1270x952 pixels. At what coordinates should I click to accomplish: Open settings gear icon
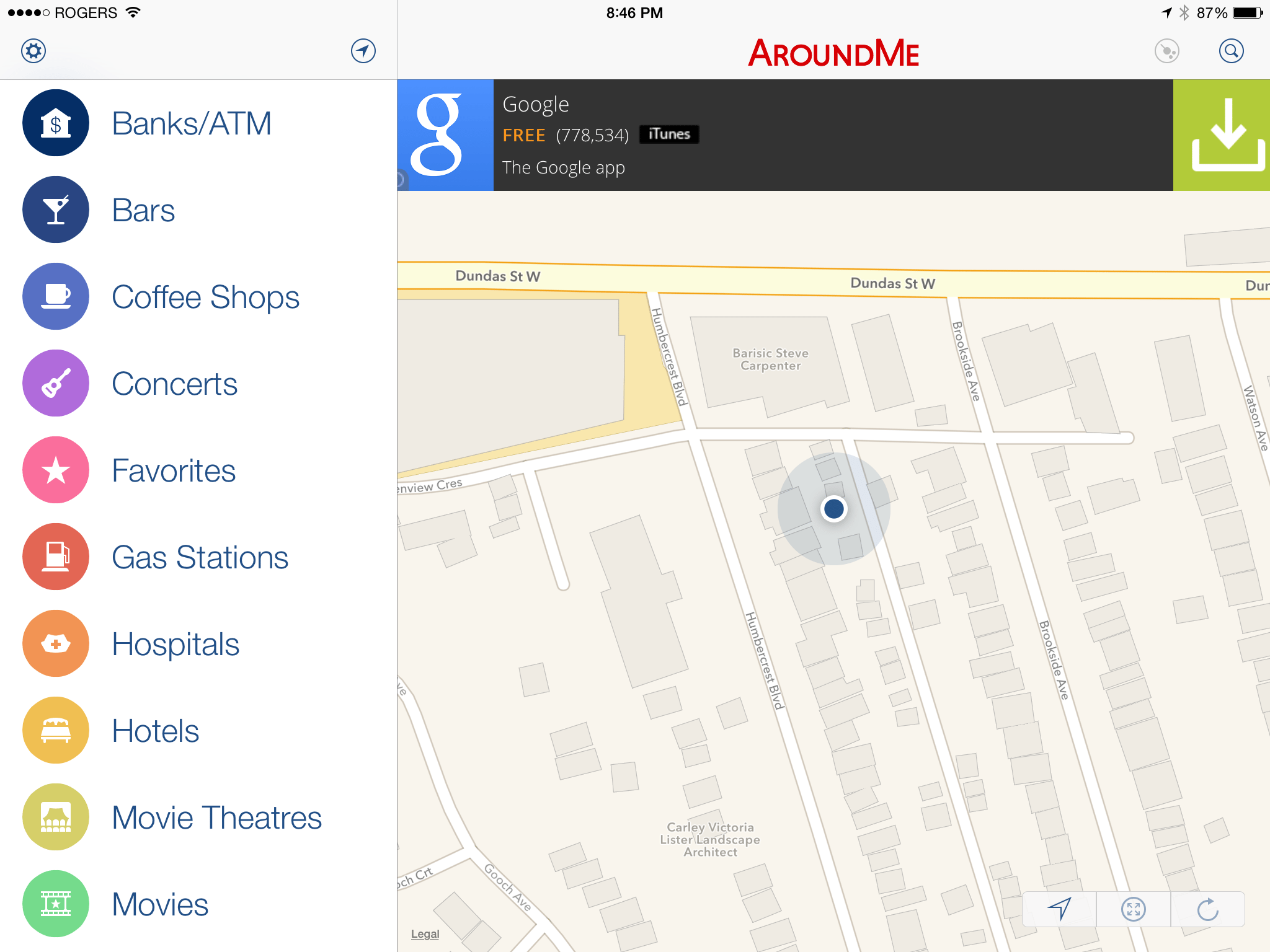click(x=33, y=51)
